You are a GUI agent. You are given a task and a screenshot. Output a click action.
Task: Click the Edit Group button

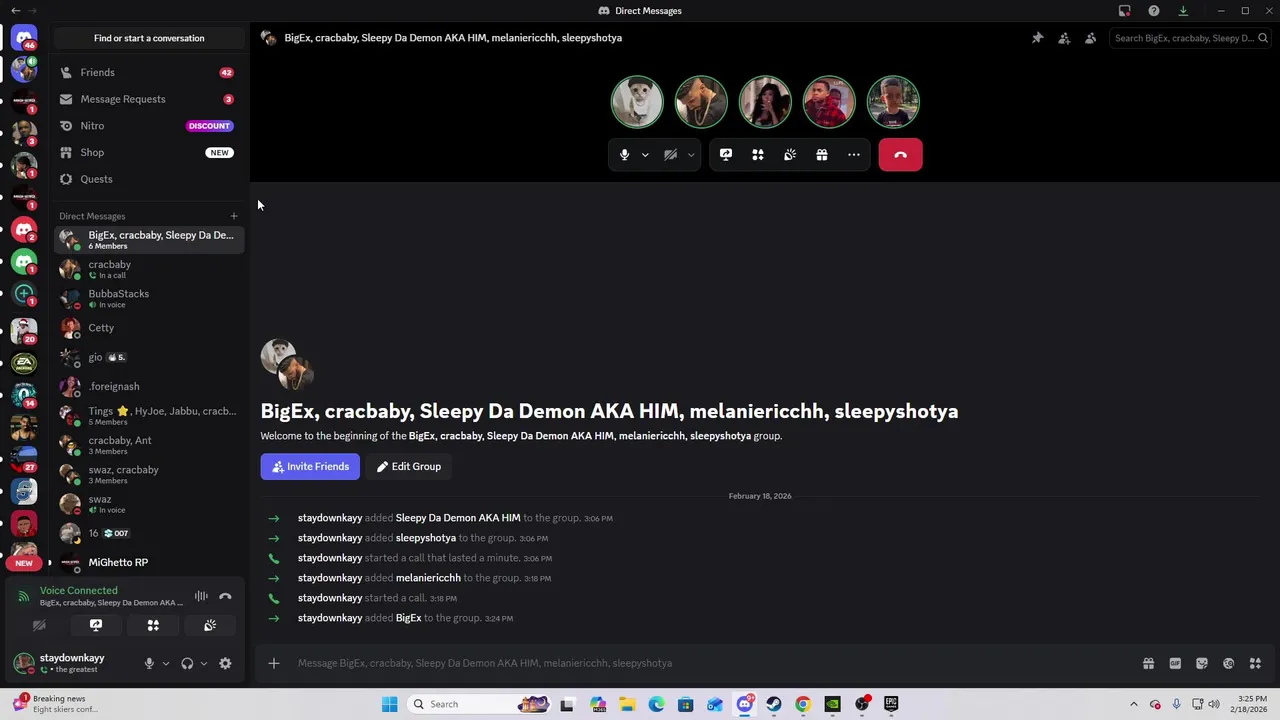click(x=408, y=467)
